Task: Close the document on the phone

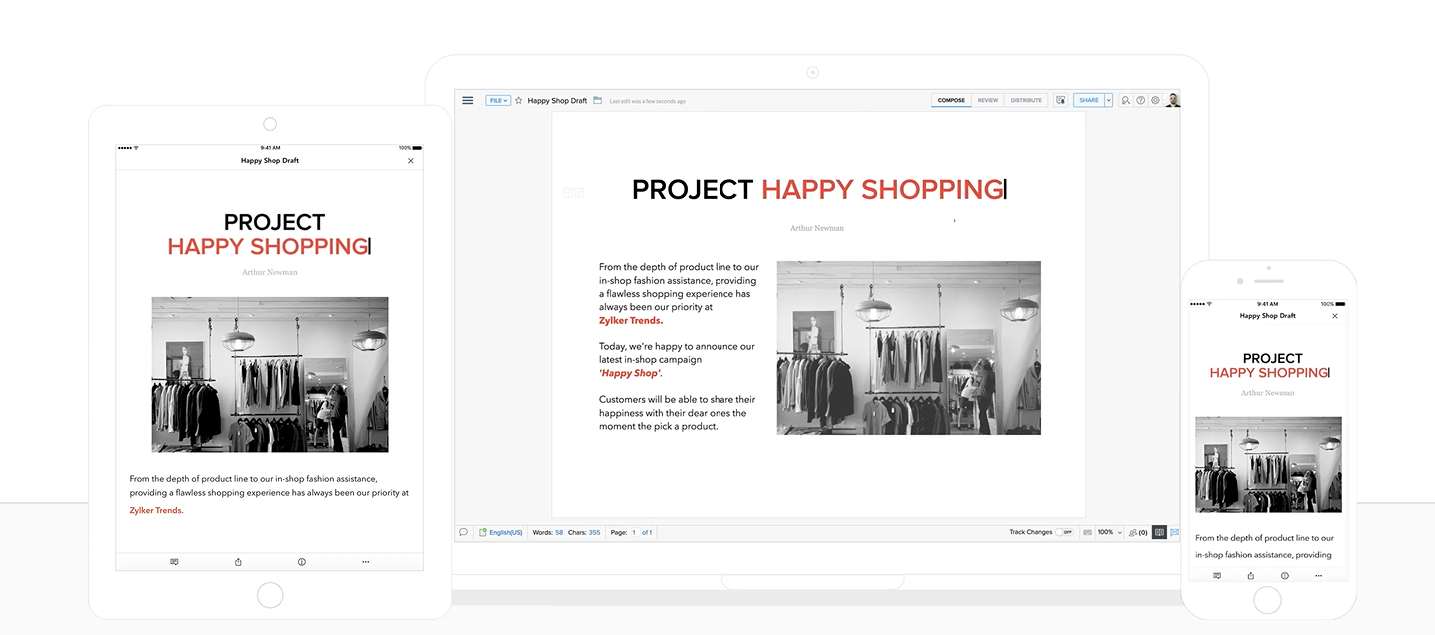Action: click(1335, 316)
